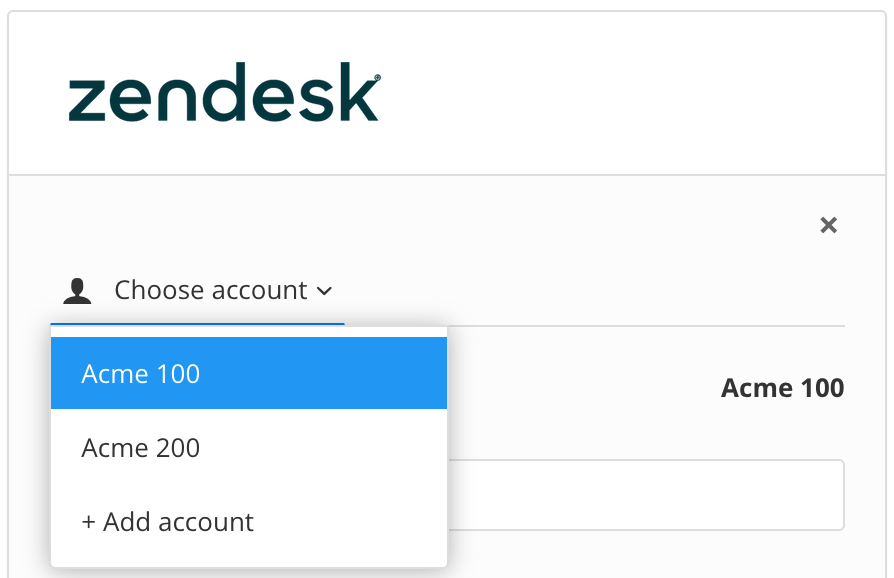Expand the chevron next to Choose account

coord(324,291)
